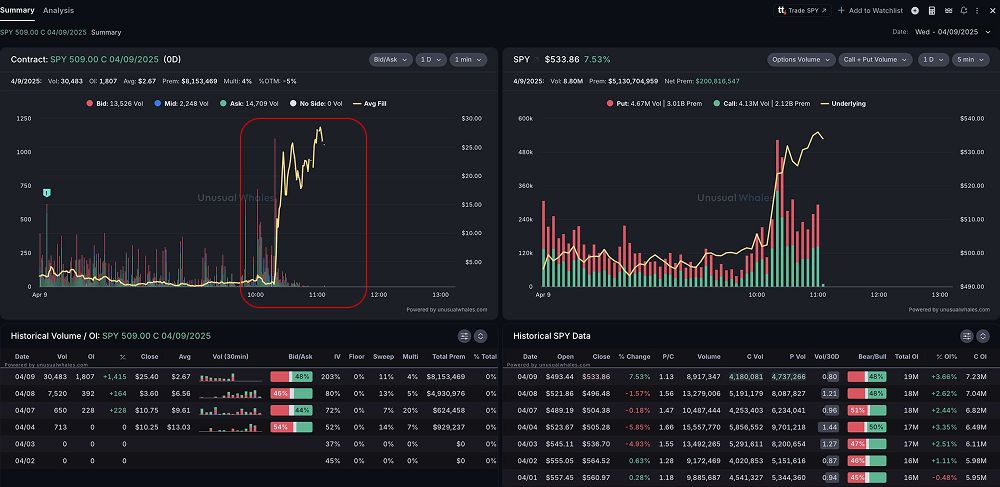Open the calculator icon in top bar

click(932, 10)
